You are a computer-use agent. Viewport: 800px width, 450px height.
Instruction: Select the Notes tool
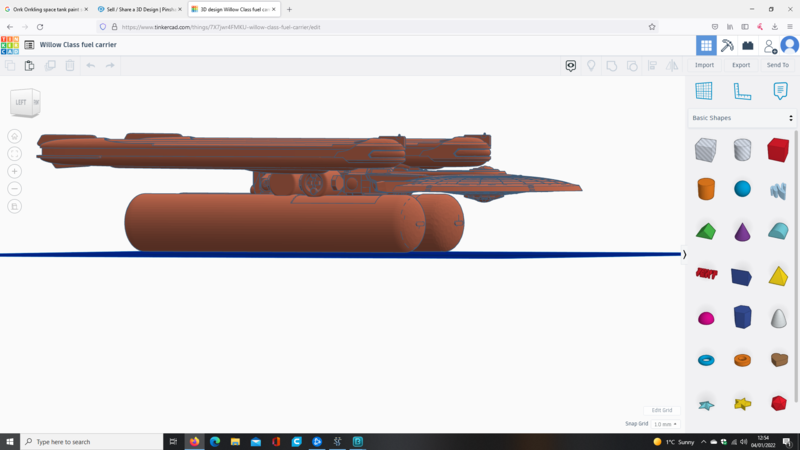(x=780, y=91)
